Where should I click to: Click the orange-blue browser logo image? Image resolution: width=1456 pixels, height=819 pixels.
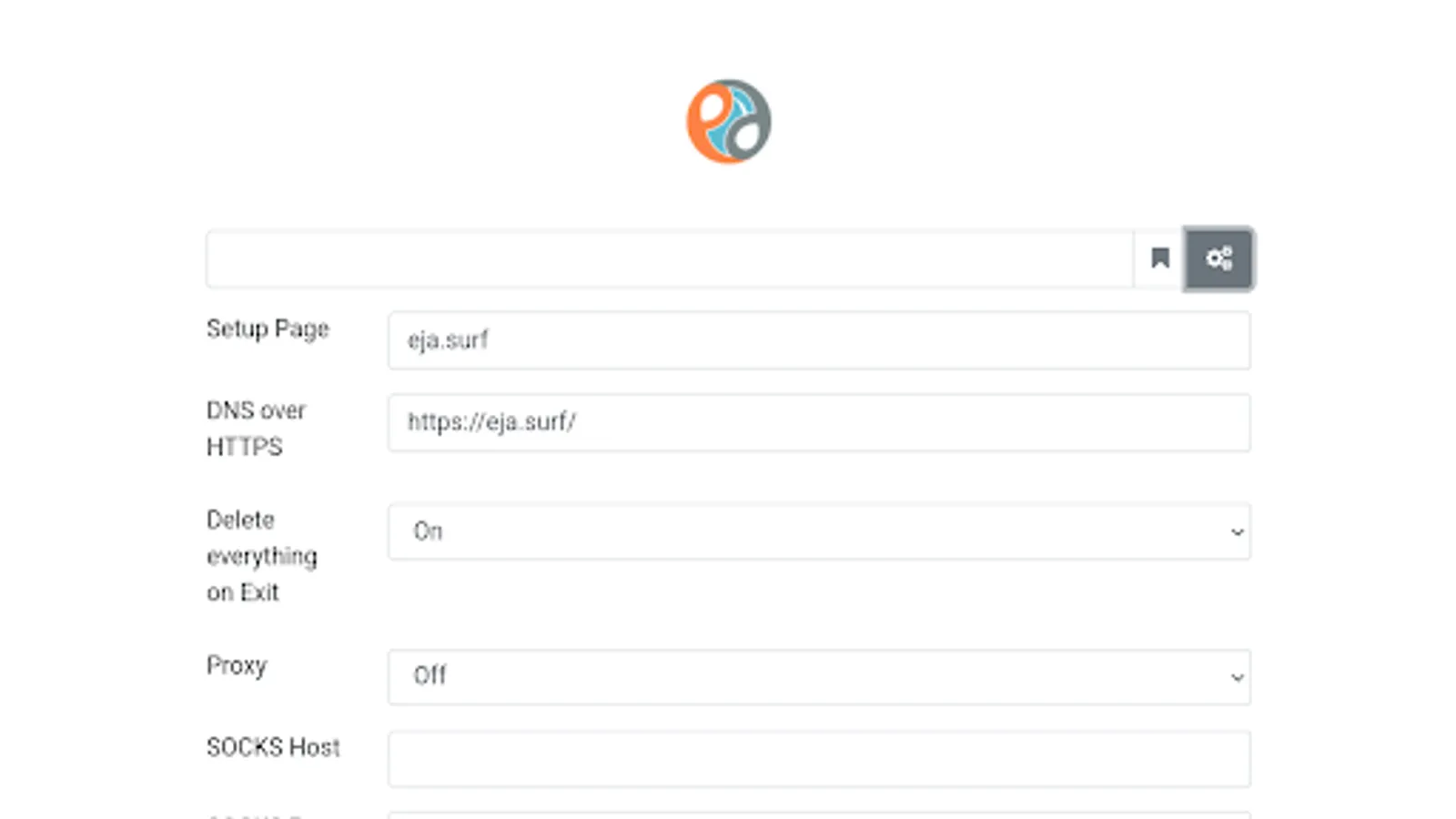click(x=728, y=122)
